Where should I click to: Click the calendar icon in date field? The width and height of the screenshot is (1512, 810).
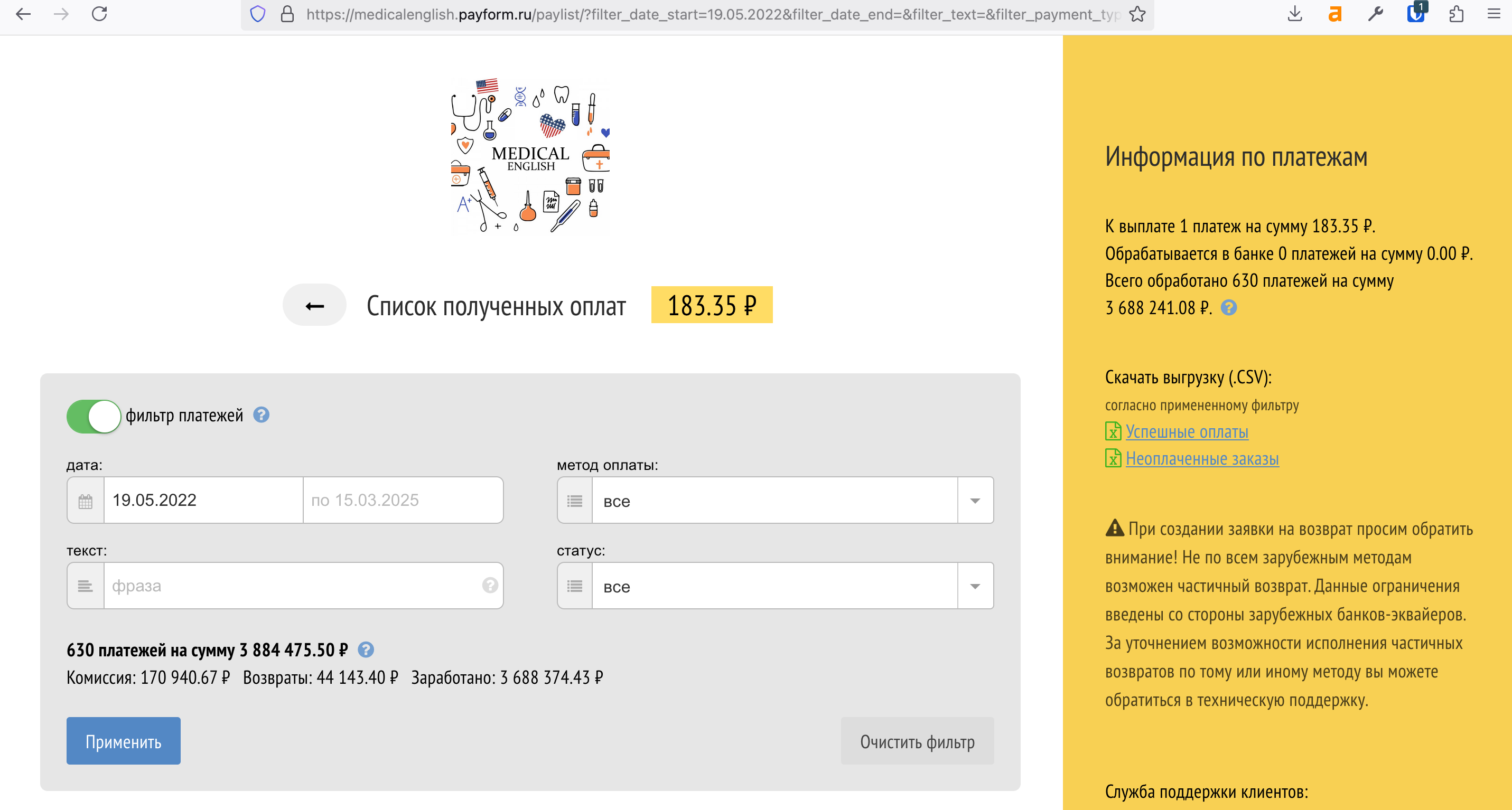86,501
